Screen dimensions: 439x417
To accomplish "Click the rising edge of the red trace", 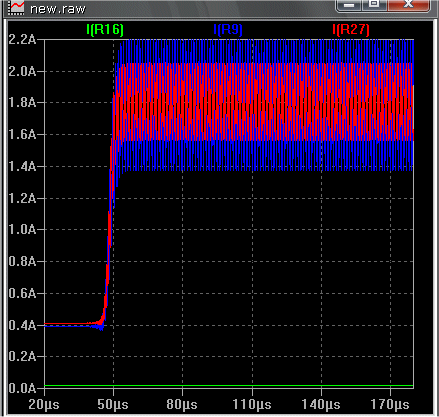I will click(x=109, y=233).
